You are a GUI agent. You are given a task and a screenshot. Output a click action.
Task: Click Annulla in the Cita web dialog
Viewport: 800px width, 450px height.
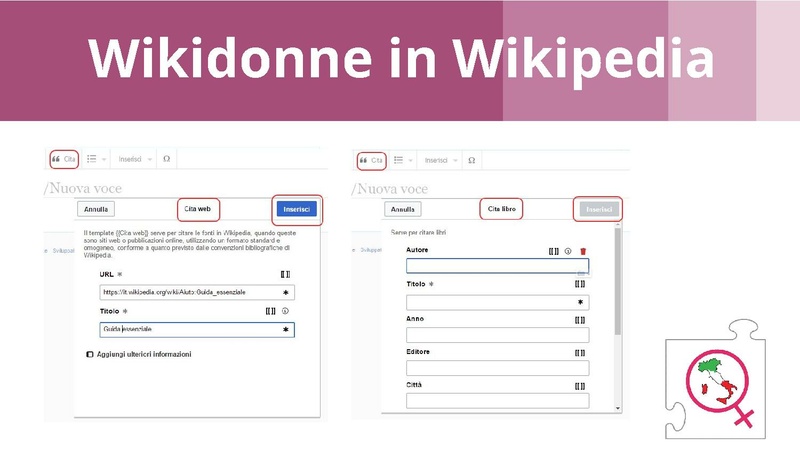tap(96, 209)
